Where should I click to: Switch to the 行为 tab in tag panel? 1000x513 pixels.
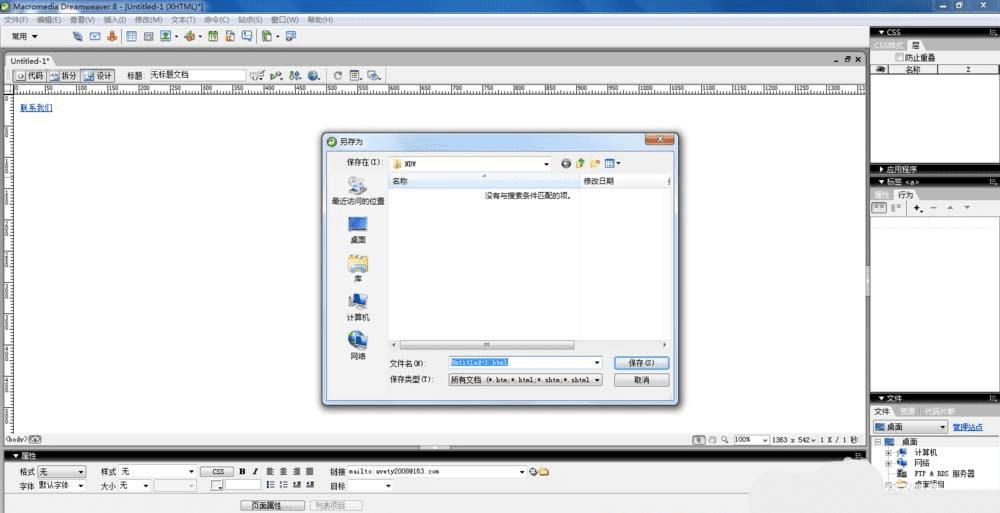[906, 195]
